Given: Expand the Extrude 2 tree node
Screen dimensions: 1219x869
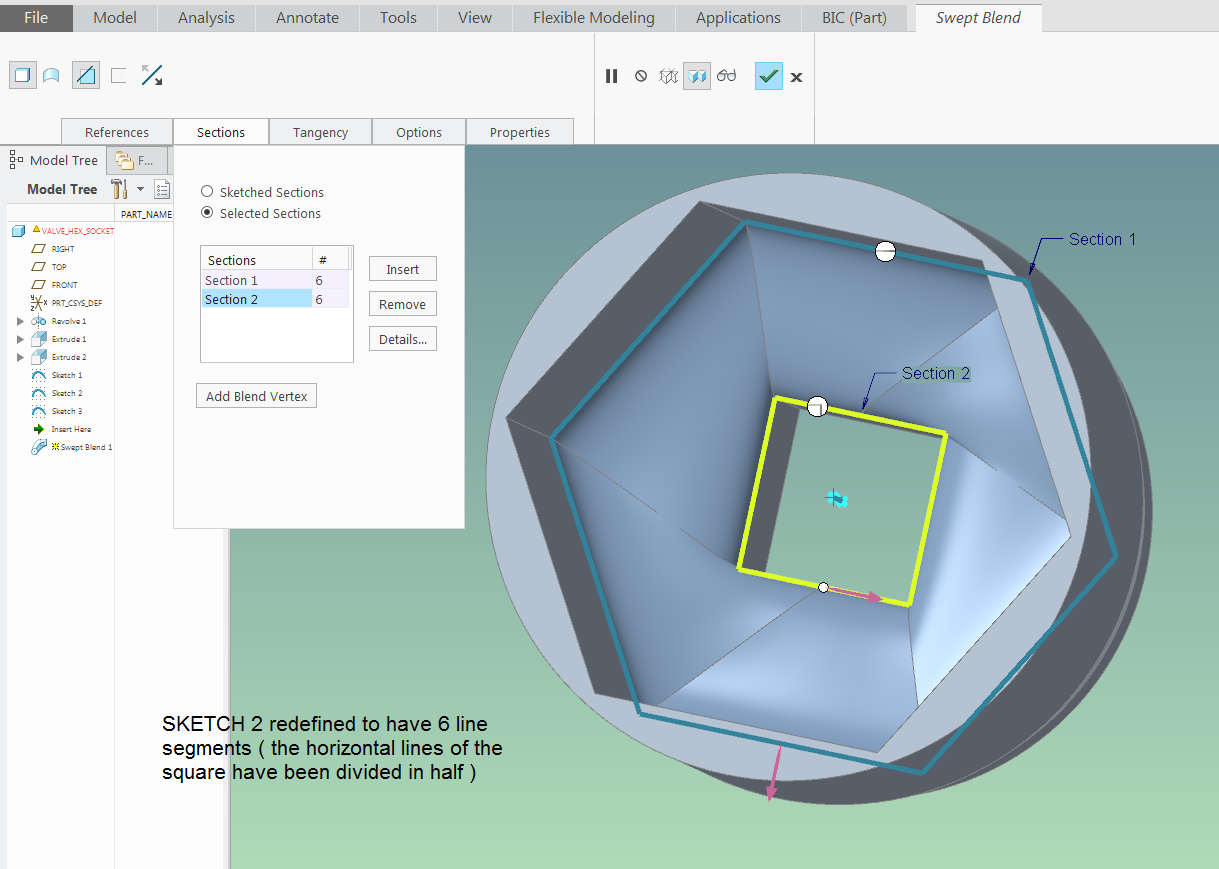Looking at the screenshot, I should pyautogui.click(x=20, y=358).
